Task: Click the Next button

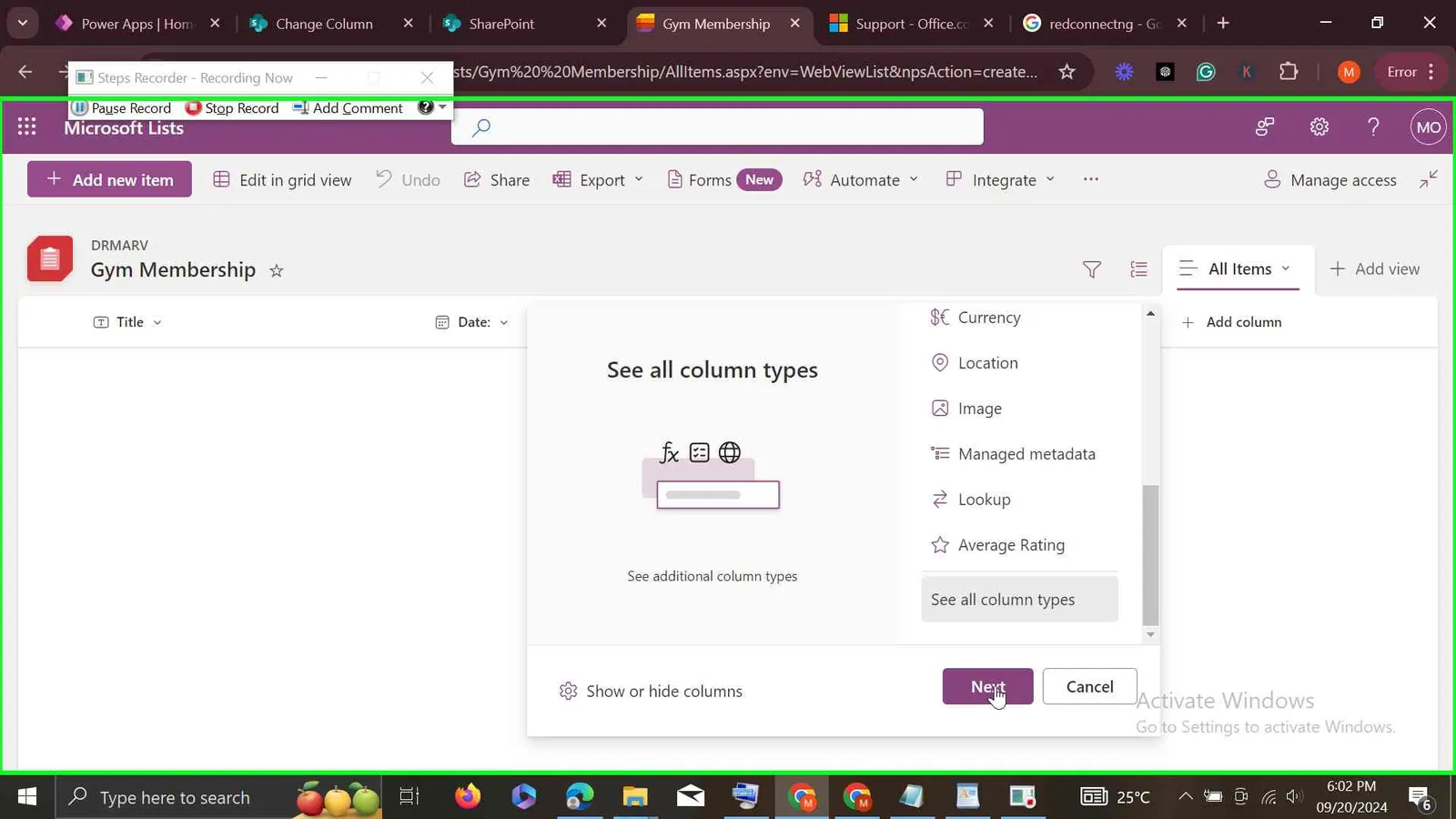Action: coord(987,687)
